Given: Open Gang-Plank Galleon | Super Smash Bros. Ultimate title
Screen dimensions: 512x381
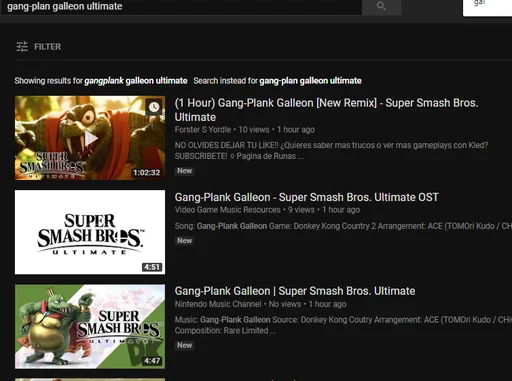Looking at the screenshot, I should [x=295, y=291].
